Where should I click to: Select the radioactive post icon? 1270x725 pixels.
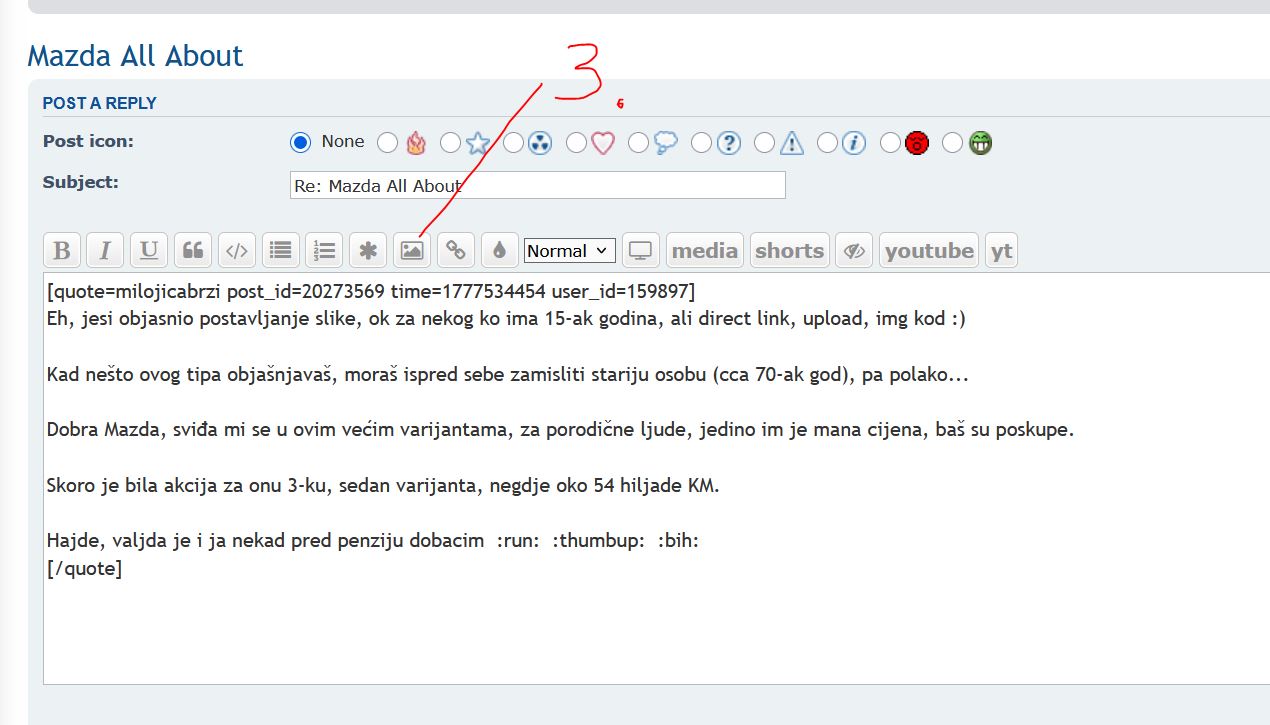[513, 143]
